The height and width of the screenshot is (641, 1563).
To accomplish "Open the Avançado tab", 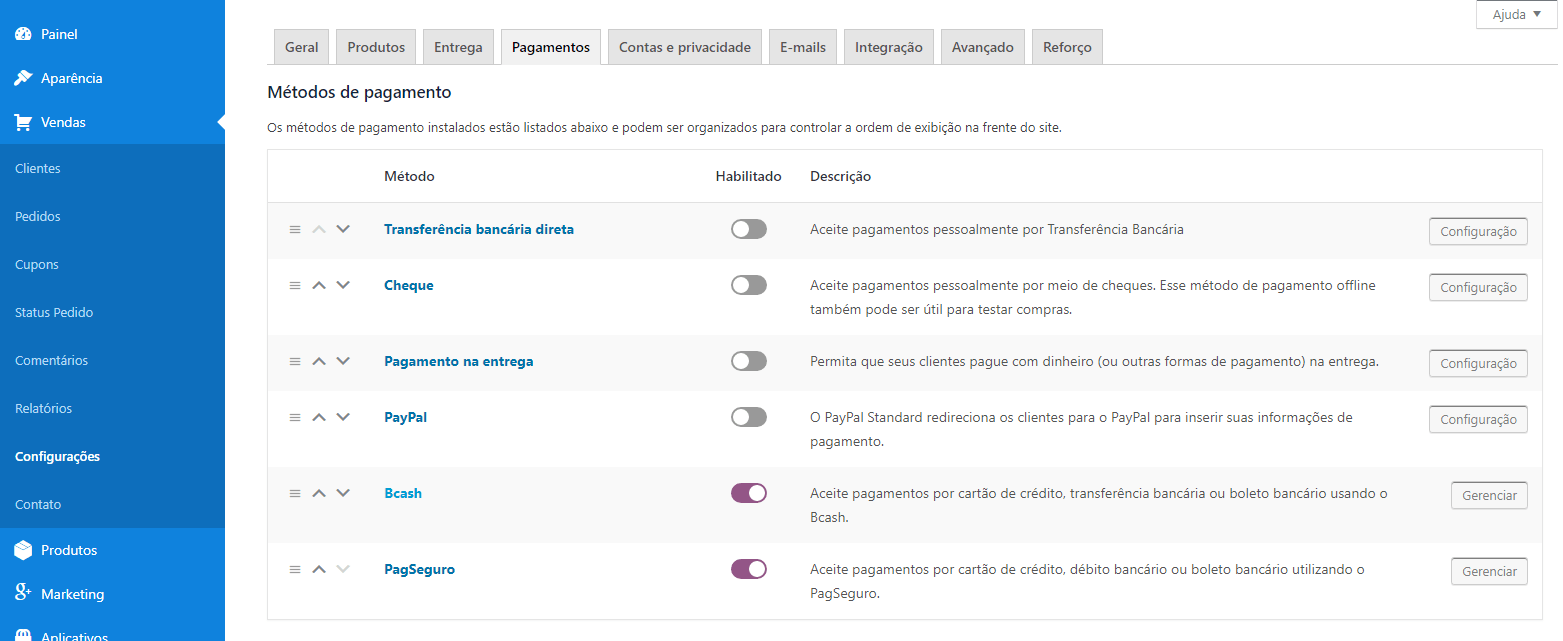I will [x=983, y=47].
